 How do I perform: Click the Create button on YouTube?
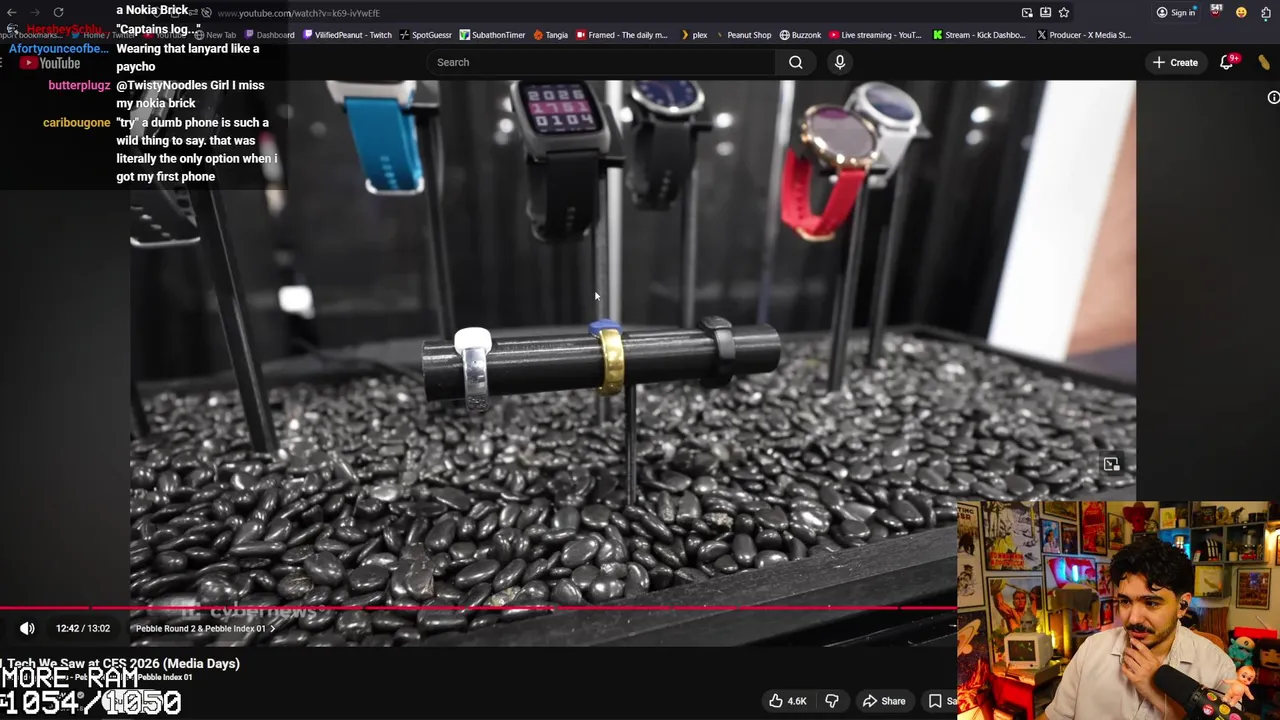pyautogui.click(x=1175, y=62)
